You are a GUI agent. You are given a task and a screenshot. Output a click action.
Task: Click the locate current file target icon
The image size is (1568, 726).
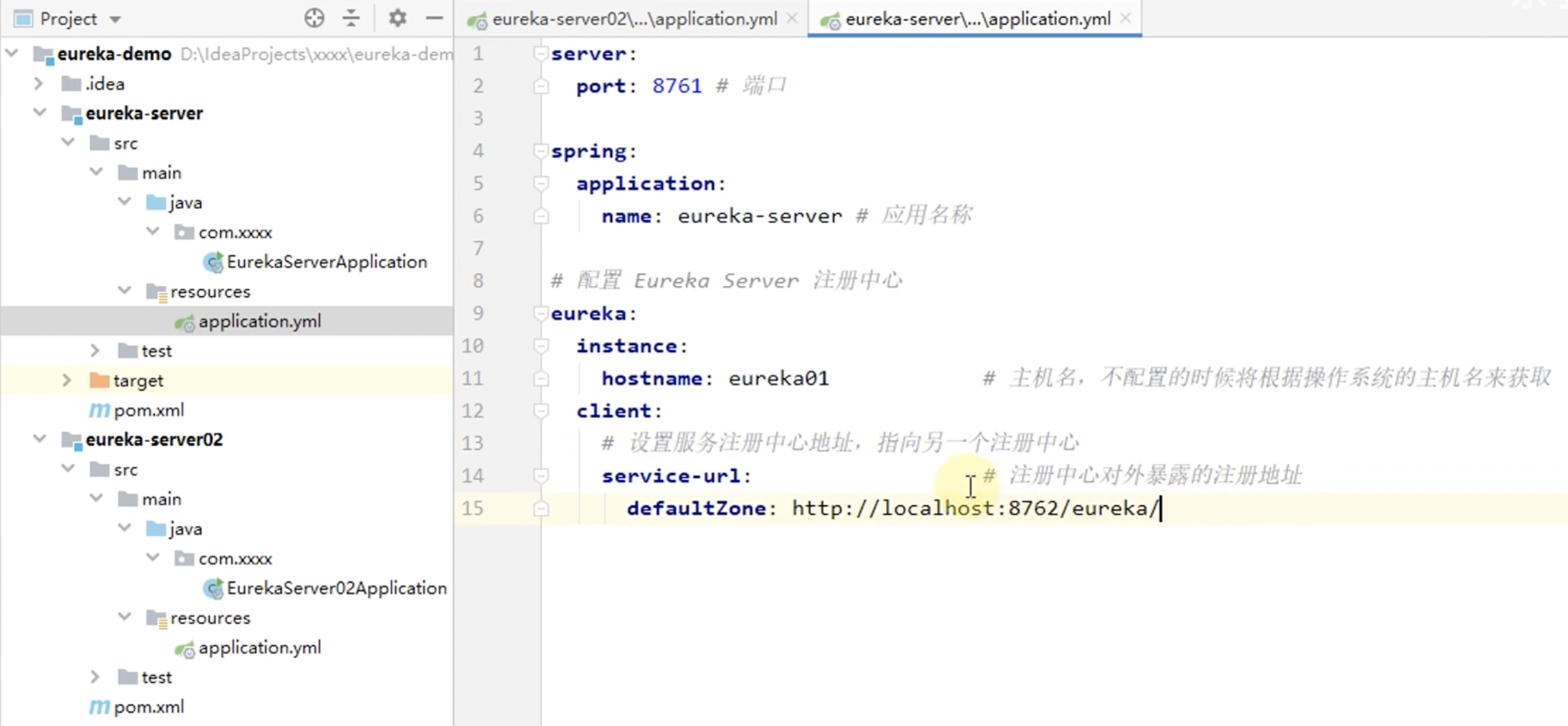pyautogui.click(x=314, y=19)
